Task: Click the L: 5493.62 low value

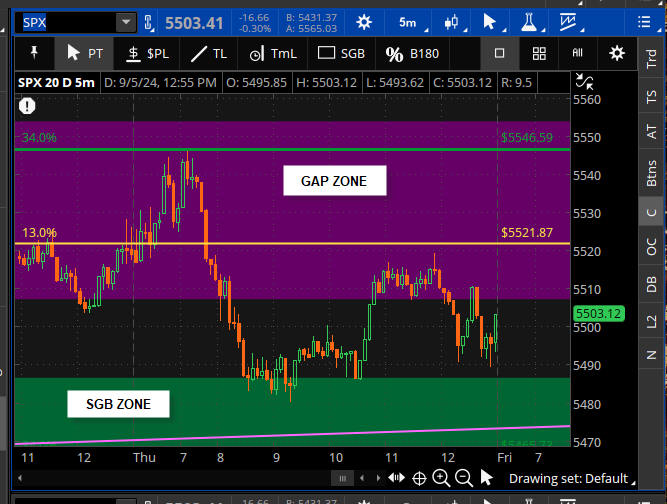Action: (395, 83)
